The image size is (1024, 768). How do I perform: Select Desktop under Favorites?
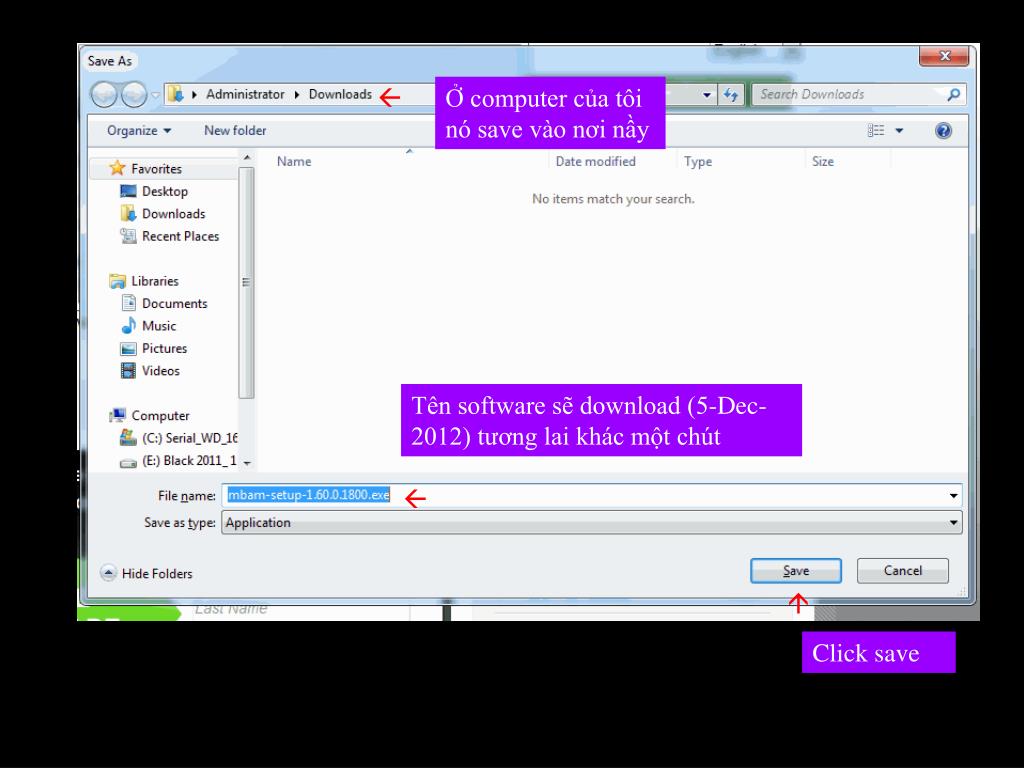(x=165, y=191)
